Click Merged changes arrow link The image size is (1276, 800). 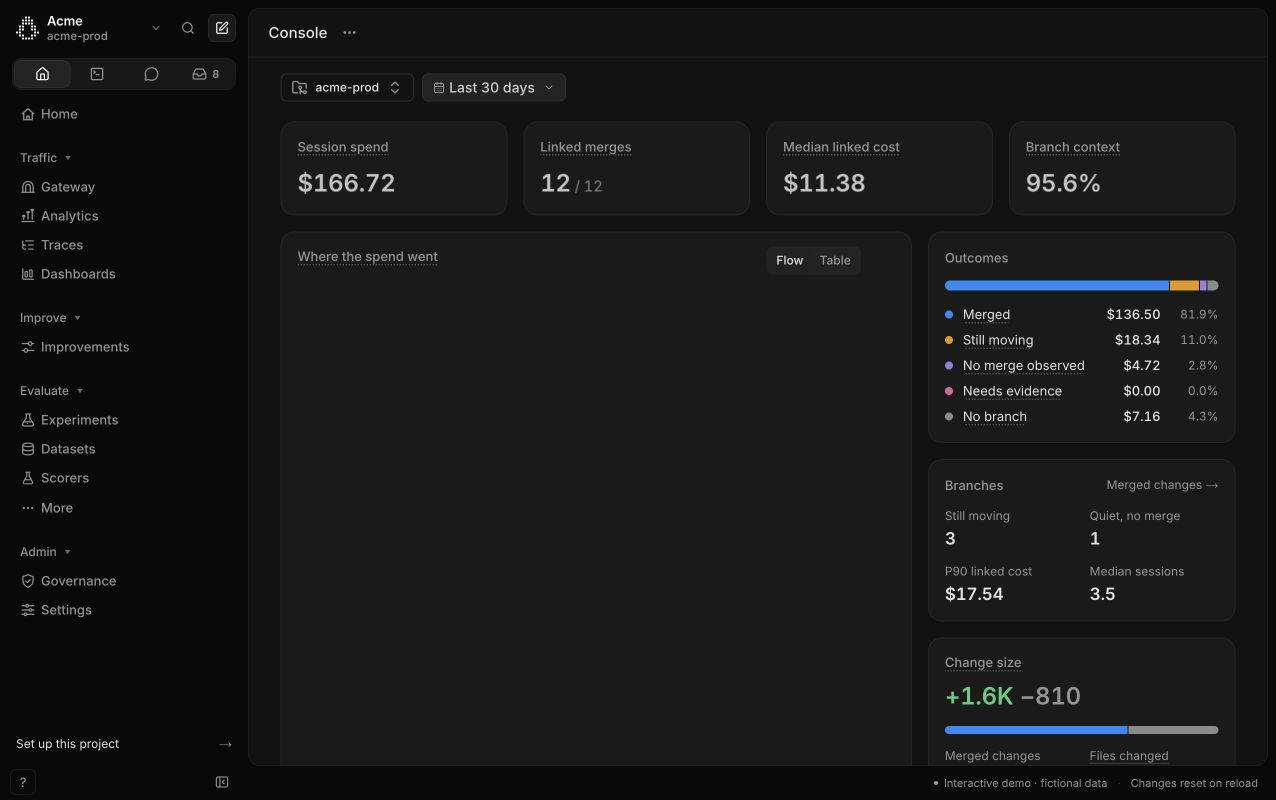coord(1162,485)
